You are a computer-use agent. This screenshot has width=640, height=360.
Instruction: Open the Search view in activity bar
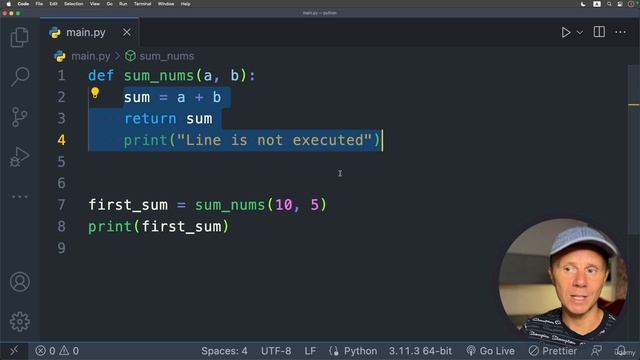pos(20,76)
